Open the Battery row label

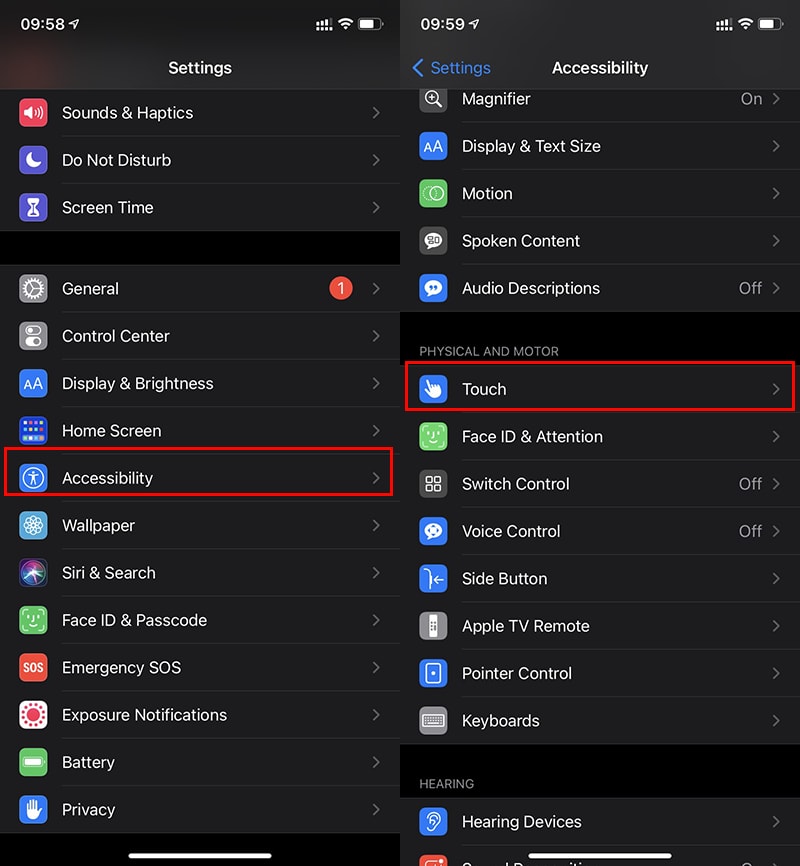[88, 763]
